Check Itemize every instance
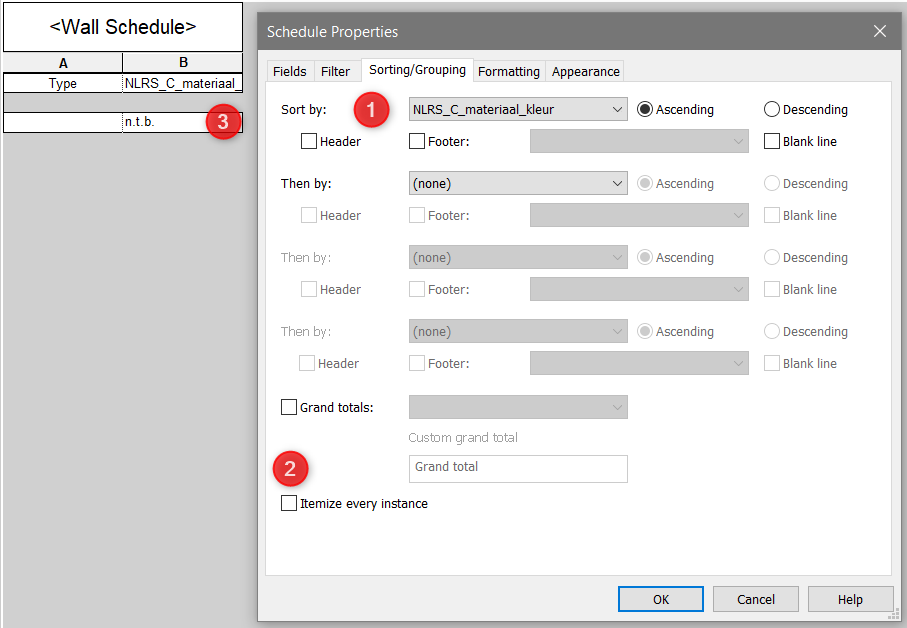Screen dimensions: 907x628 click(x=289, y=504)
